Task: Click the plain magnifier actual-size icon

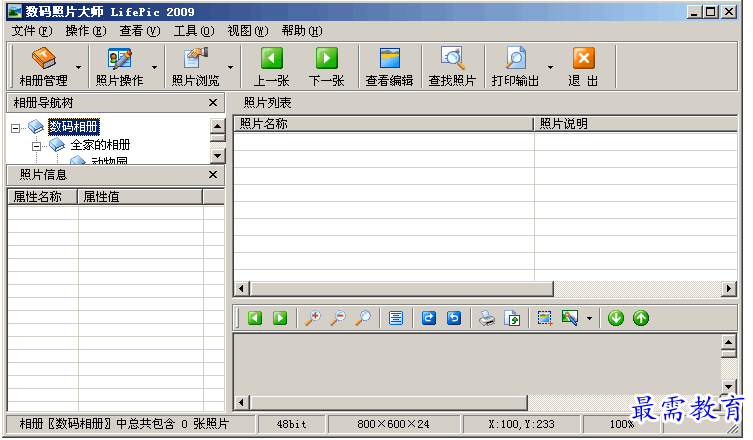Action: [363, 318]
